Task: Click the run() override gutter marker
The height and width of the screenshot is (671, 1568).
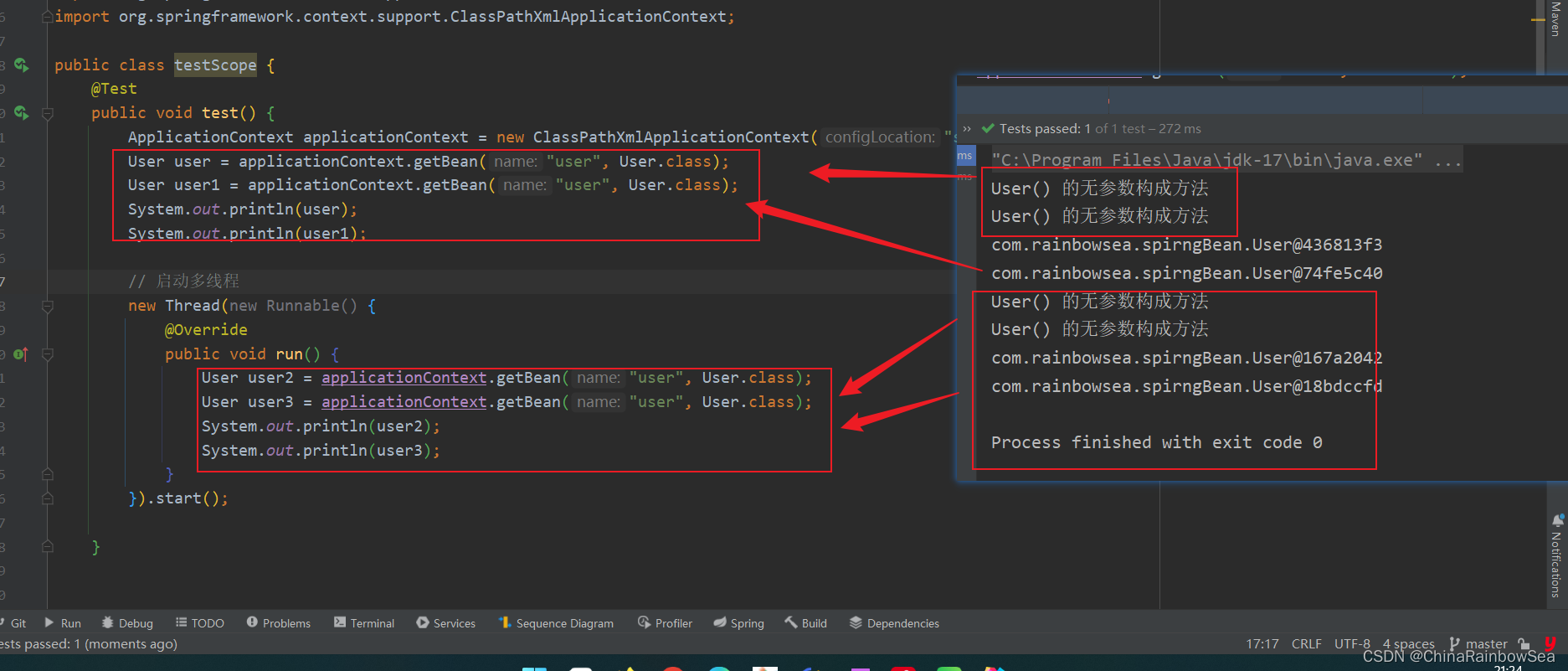Action: click(22, 354)
